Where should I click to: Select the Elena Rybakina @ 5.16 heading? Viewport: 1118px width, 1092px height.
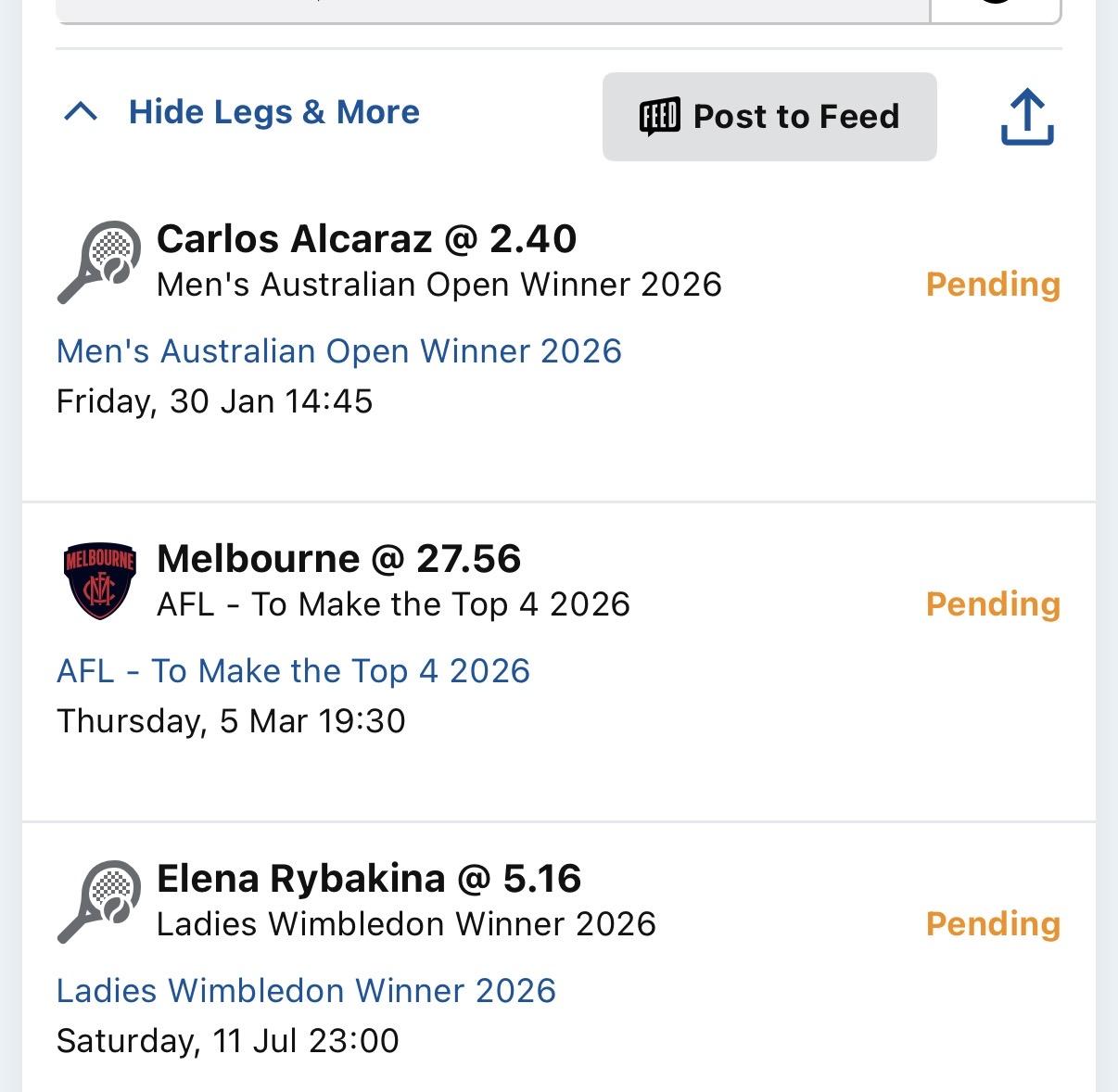(369, 879)
